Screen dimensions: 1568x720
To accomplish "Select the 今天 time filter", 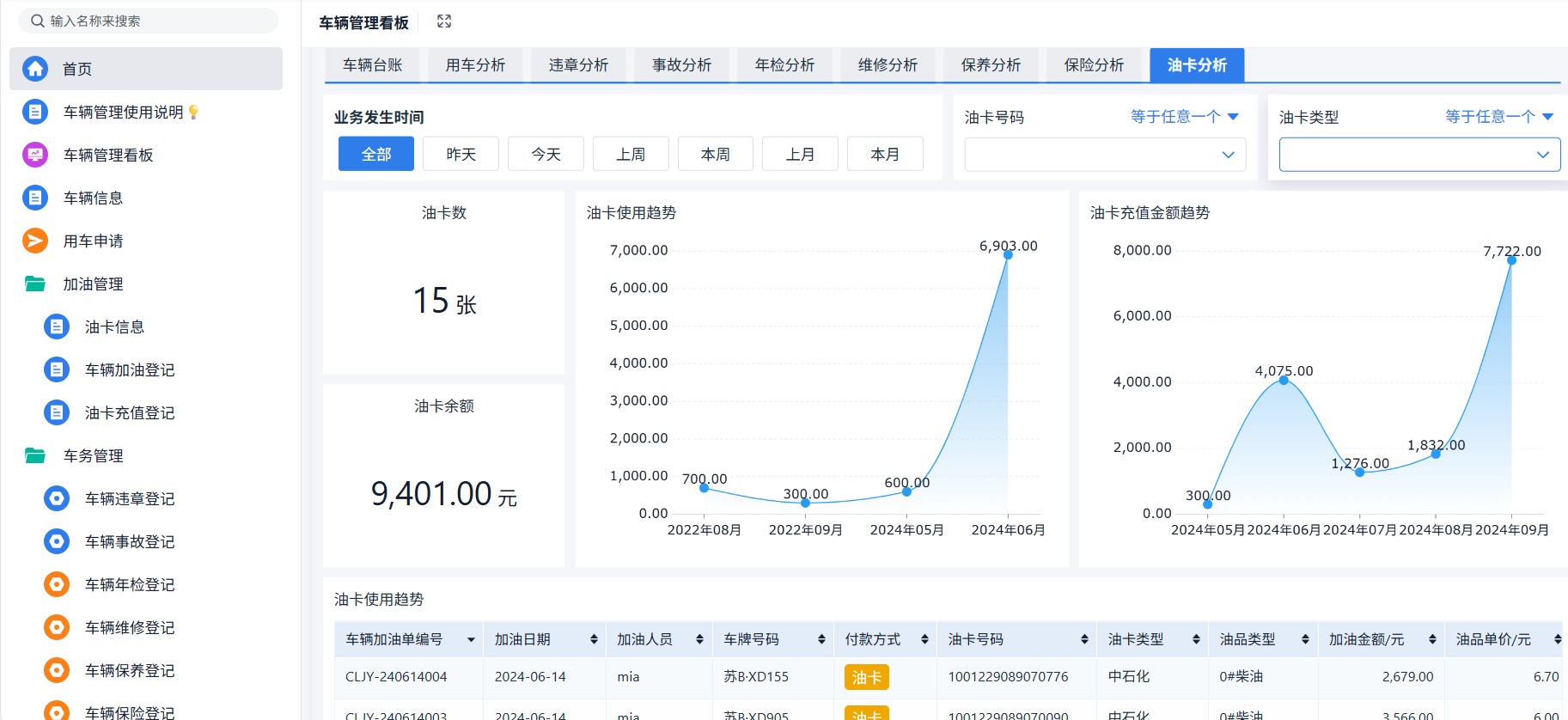I will point(546,154).
